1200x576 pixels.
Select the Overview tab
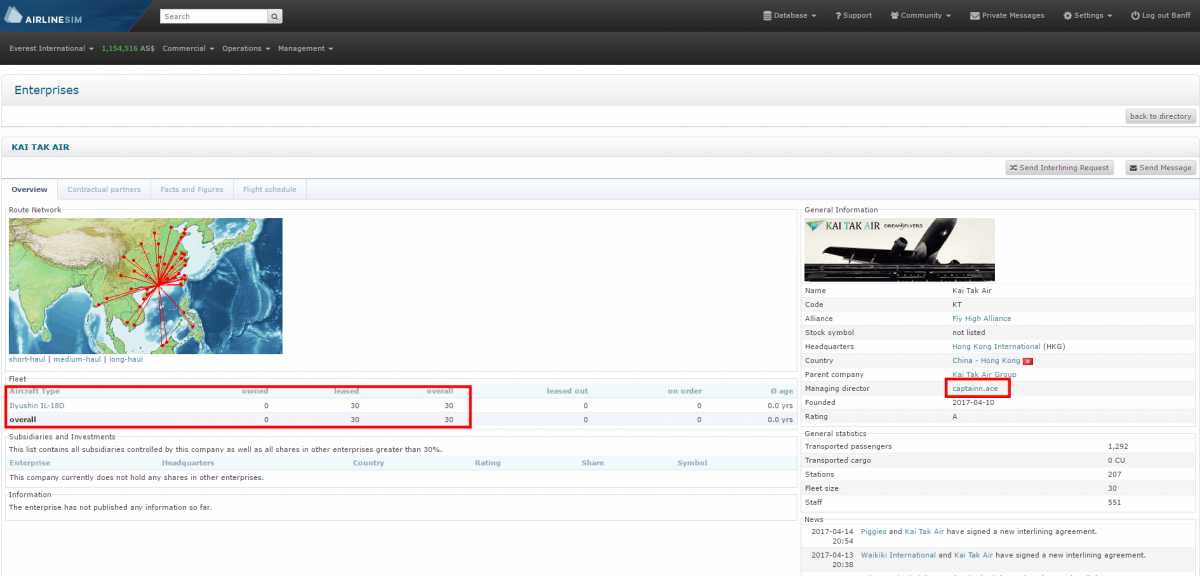coord(29,189)
